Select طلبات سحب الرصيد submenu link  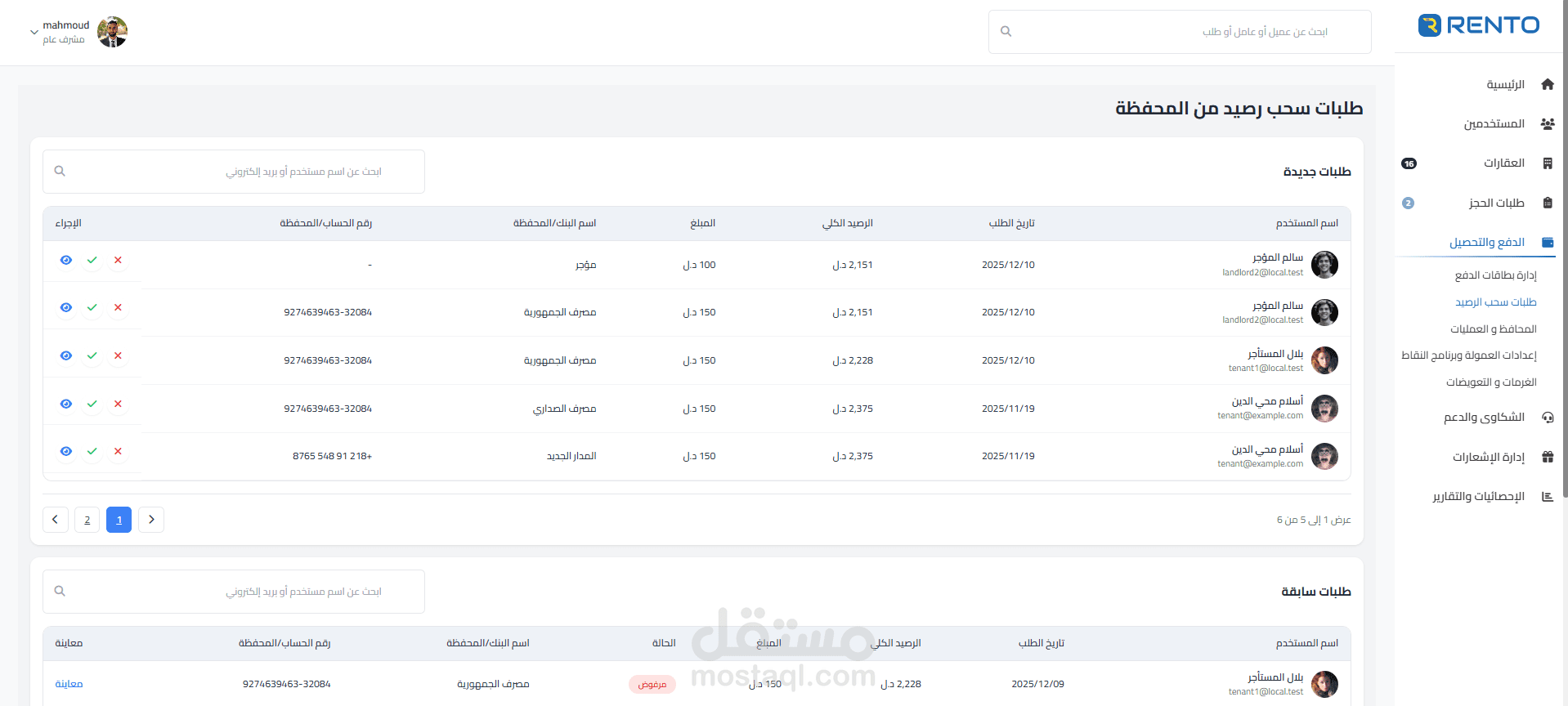pos(1495,302)
